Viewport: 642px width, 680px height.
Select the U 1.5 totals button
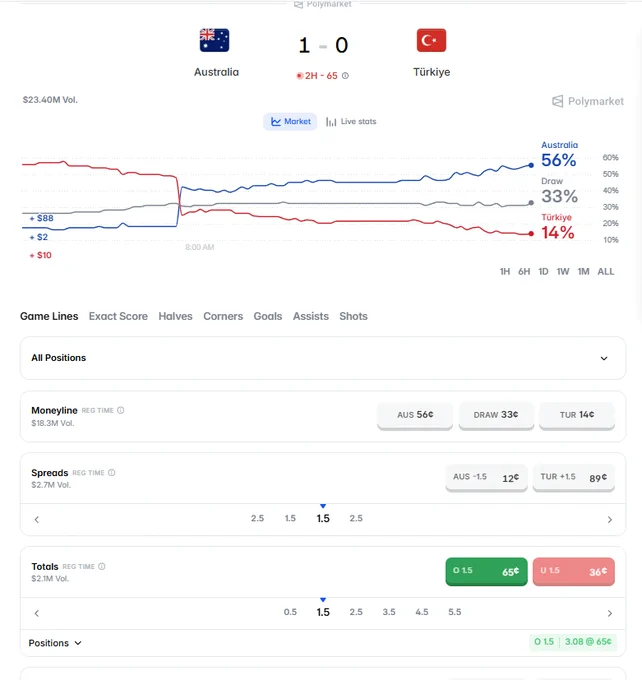click(x=573, y=571)
